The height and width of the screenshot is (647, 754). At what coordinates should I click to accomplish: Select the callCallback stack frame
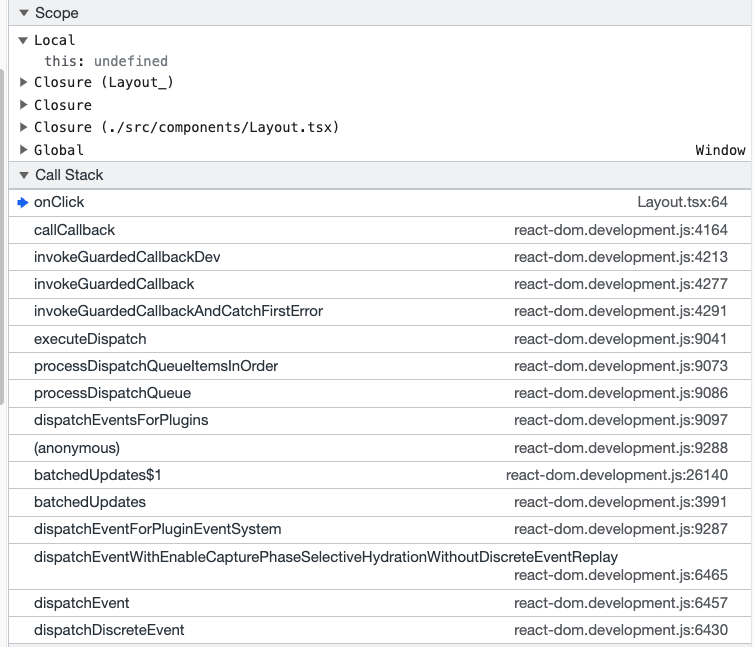[x=74, y=230]
